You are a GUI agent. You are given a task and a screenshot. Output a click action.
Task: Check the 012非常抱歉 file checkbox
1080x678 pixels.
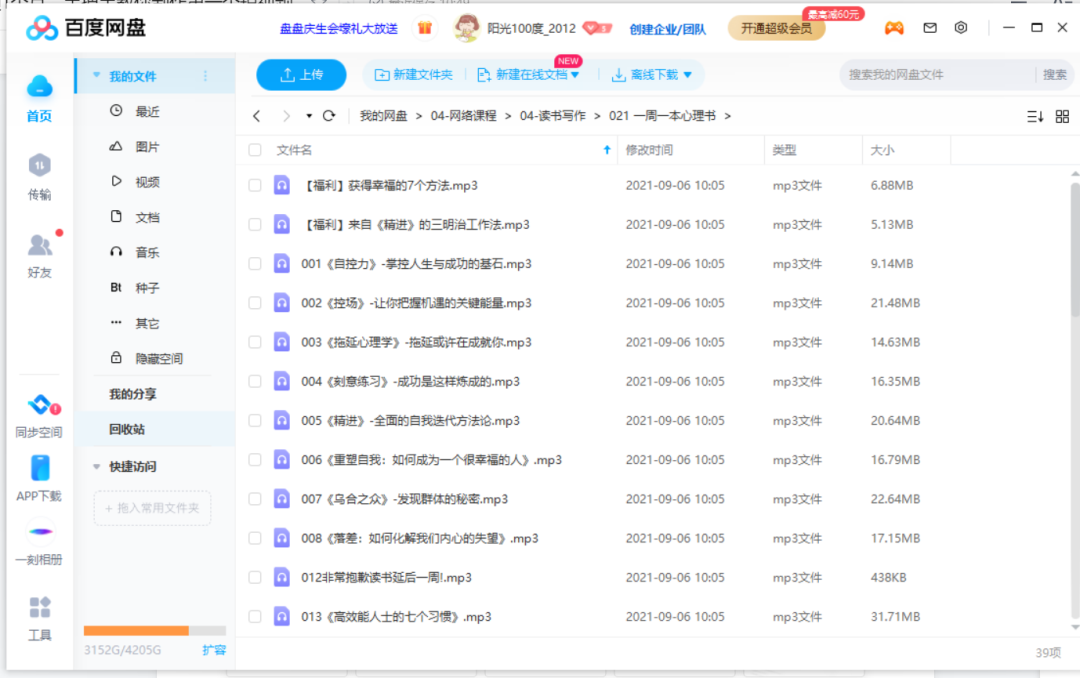[255, 577]
